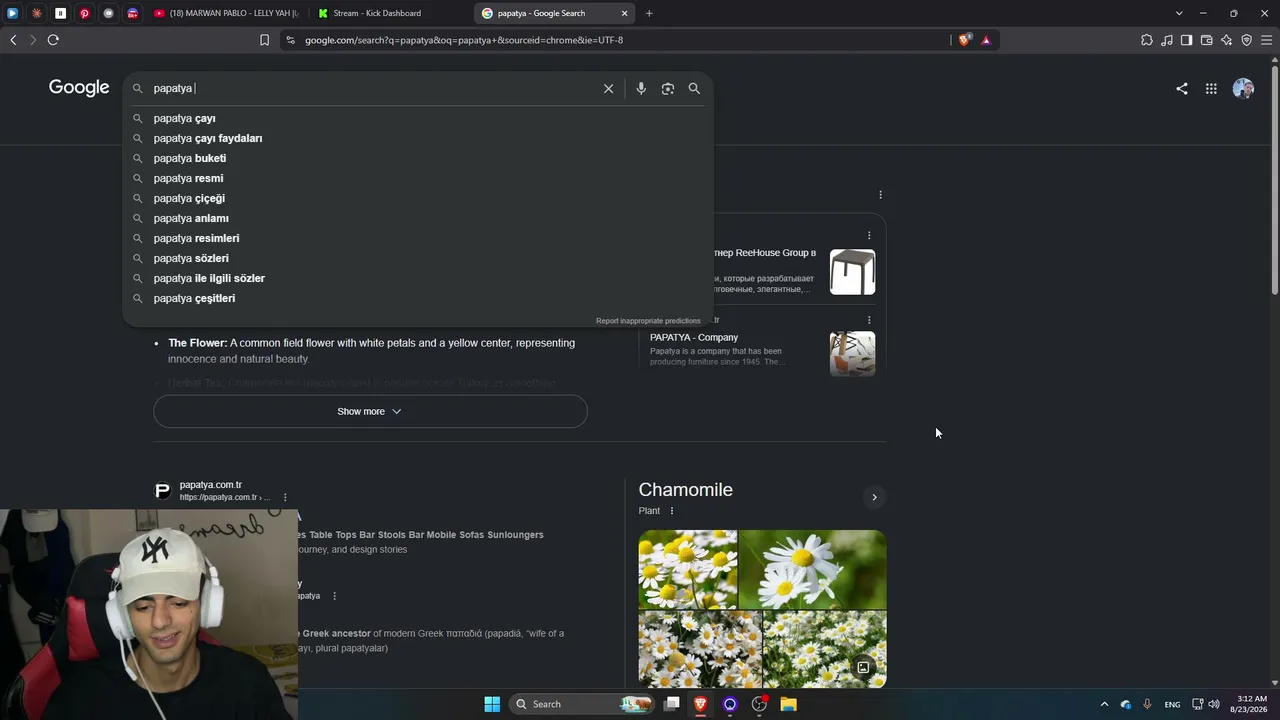Bookmark this page in the address bar
This screenshot has height=720, width=1280.
pos(264,40)
